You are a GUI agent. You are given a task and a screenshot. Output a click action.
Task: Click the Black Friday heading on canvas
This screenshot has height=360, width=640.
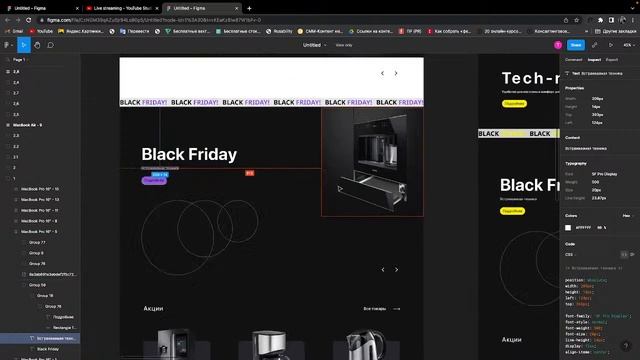(x=189, y=154)
